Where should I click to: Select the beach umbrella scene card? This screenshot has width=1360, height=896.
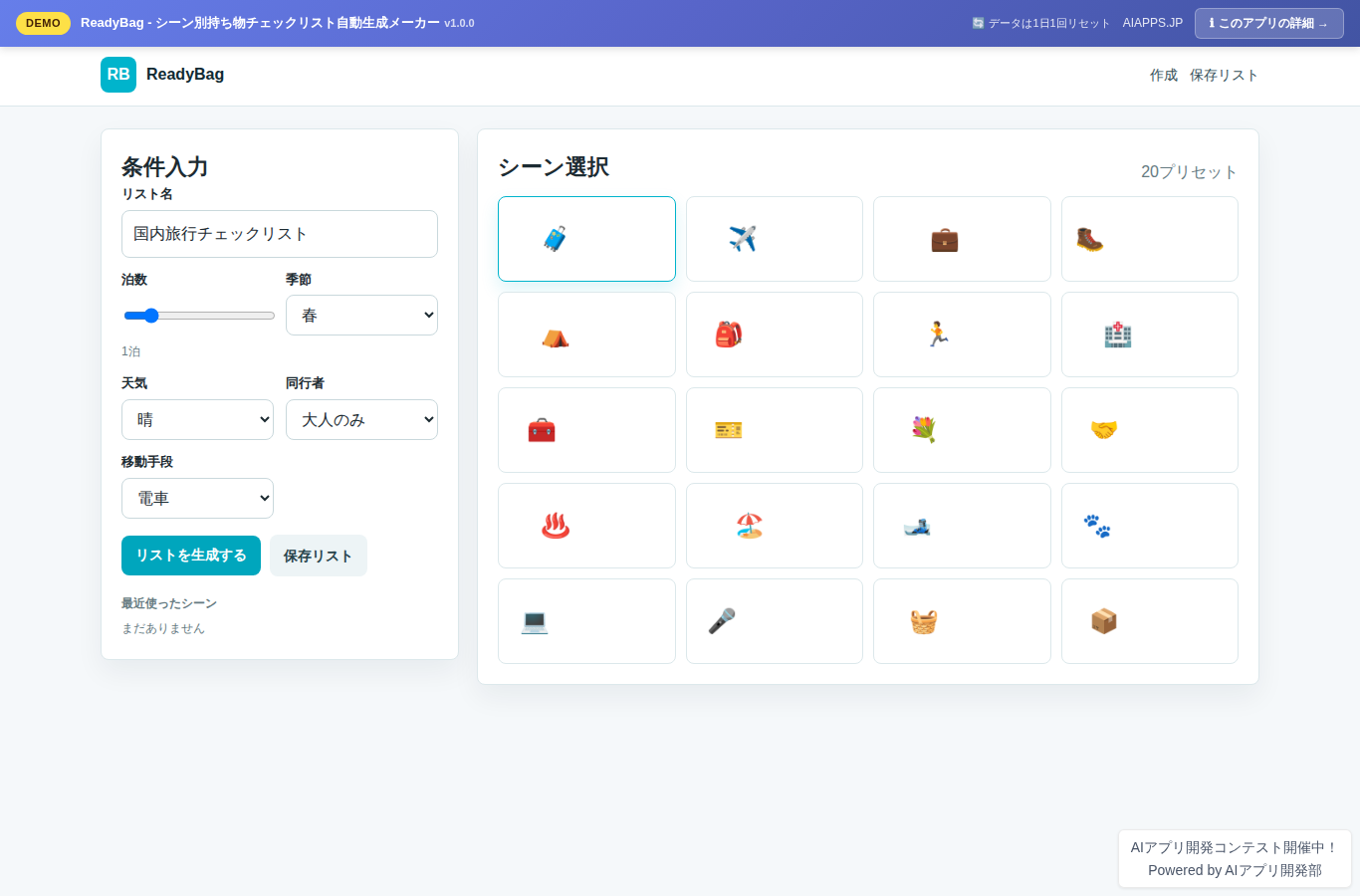pyautogui.click(x=775, y=526)
